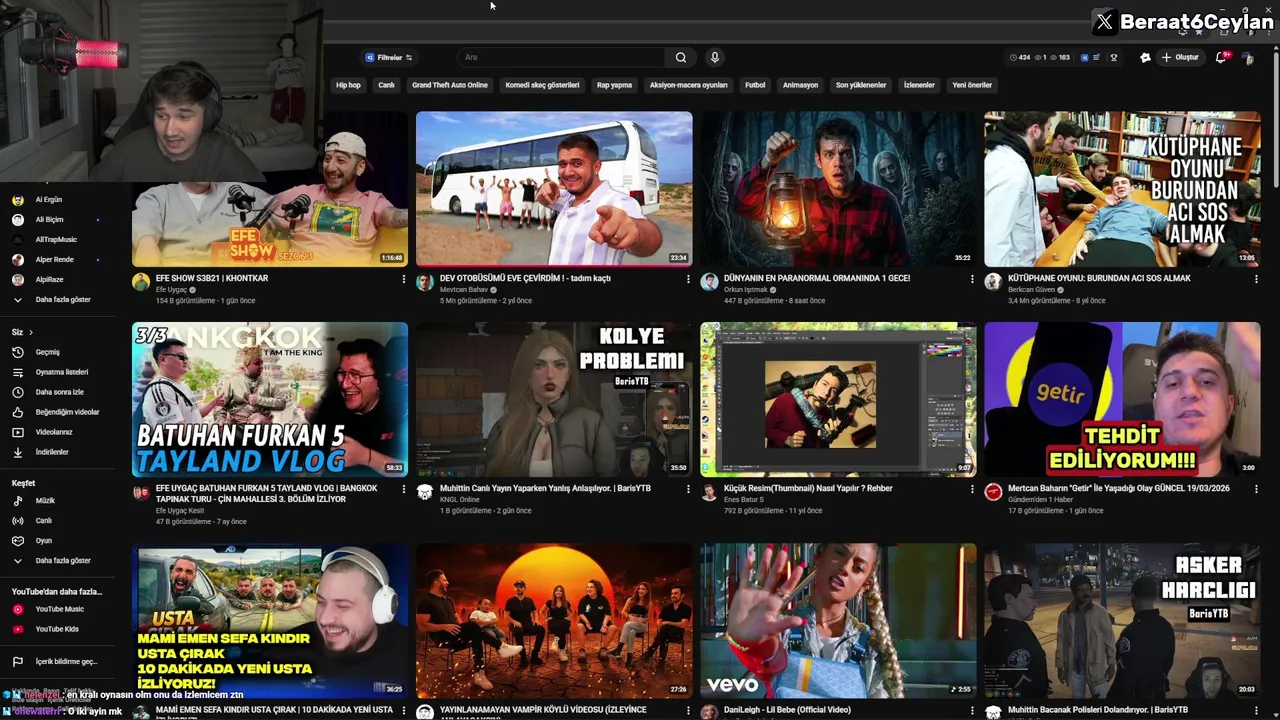Open options menu for Küçük Resim Rehber video
This screenshot has width=1280, height=720.
pyautogui.click(x=972, y=489)
